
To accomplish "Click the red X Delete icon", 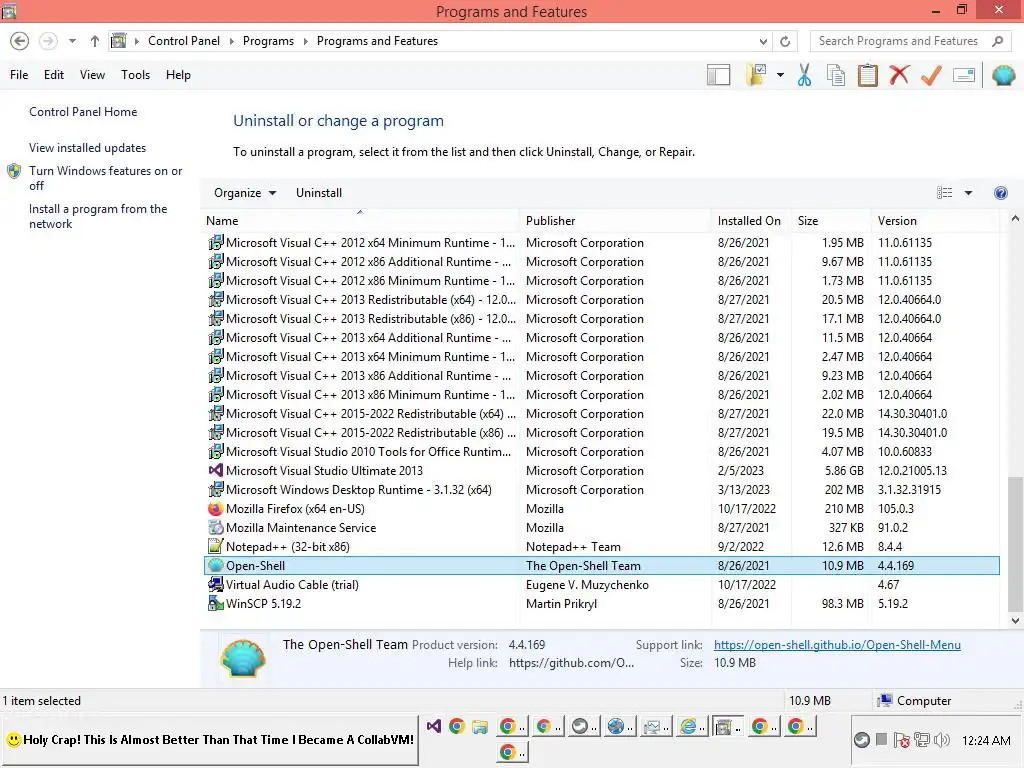I will (899, 75).
